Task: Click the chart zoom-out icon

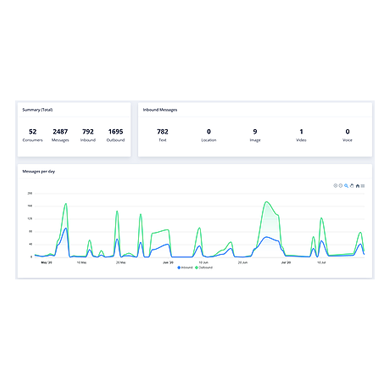Action: (x=341, y=186)
